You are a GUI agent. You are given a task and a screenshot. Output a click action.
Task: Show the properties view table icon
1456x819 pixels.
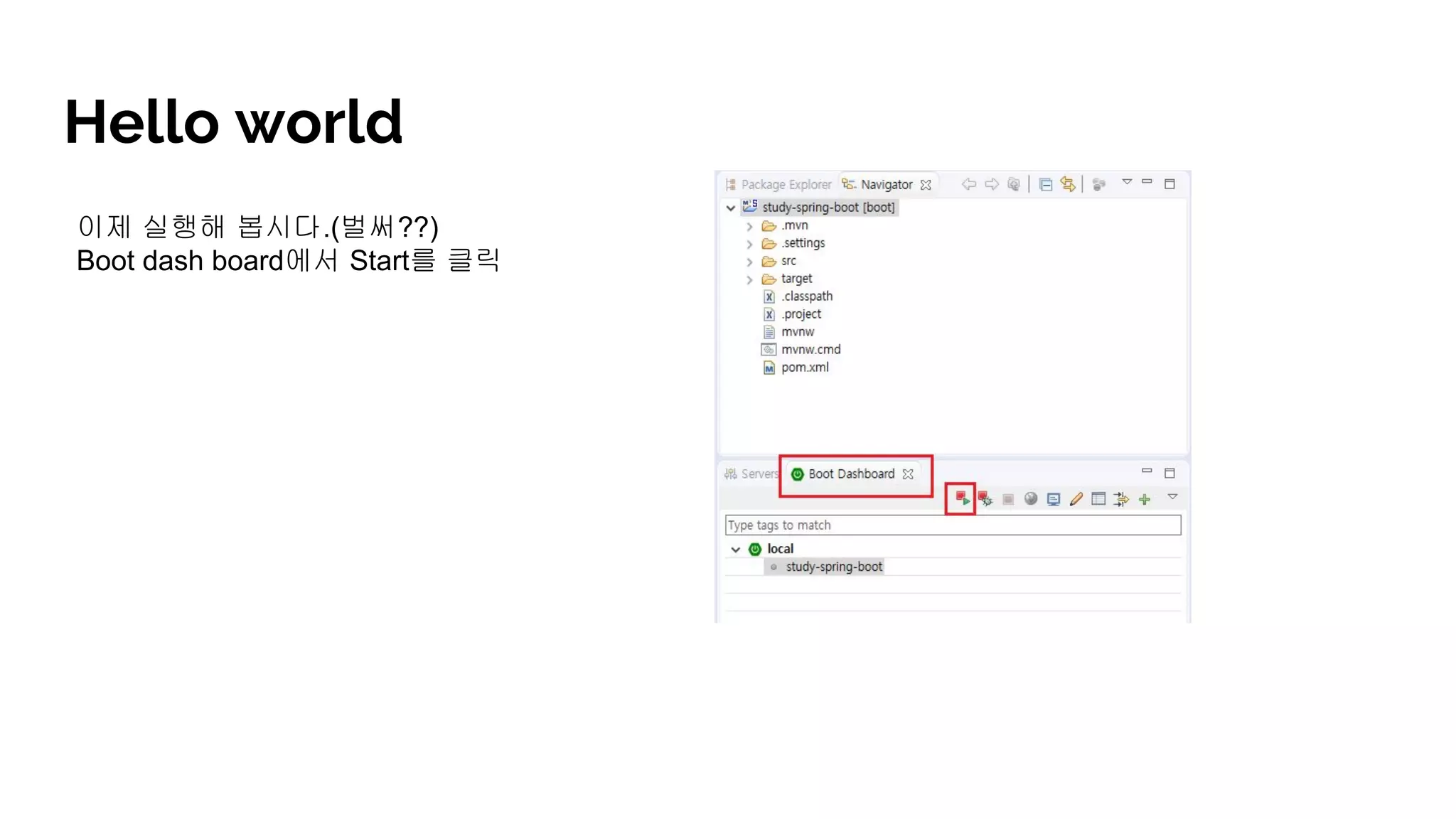(1098, 499)
